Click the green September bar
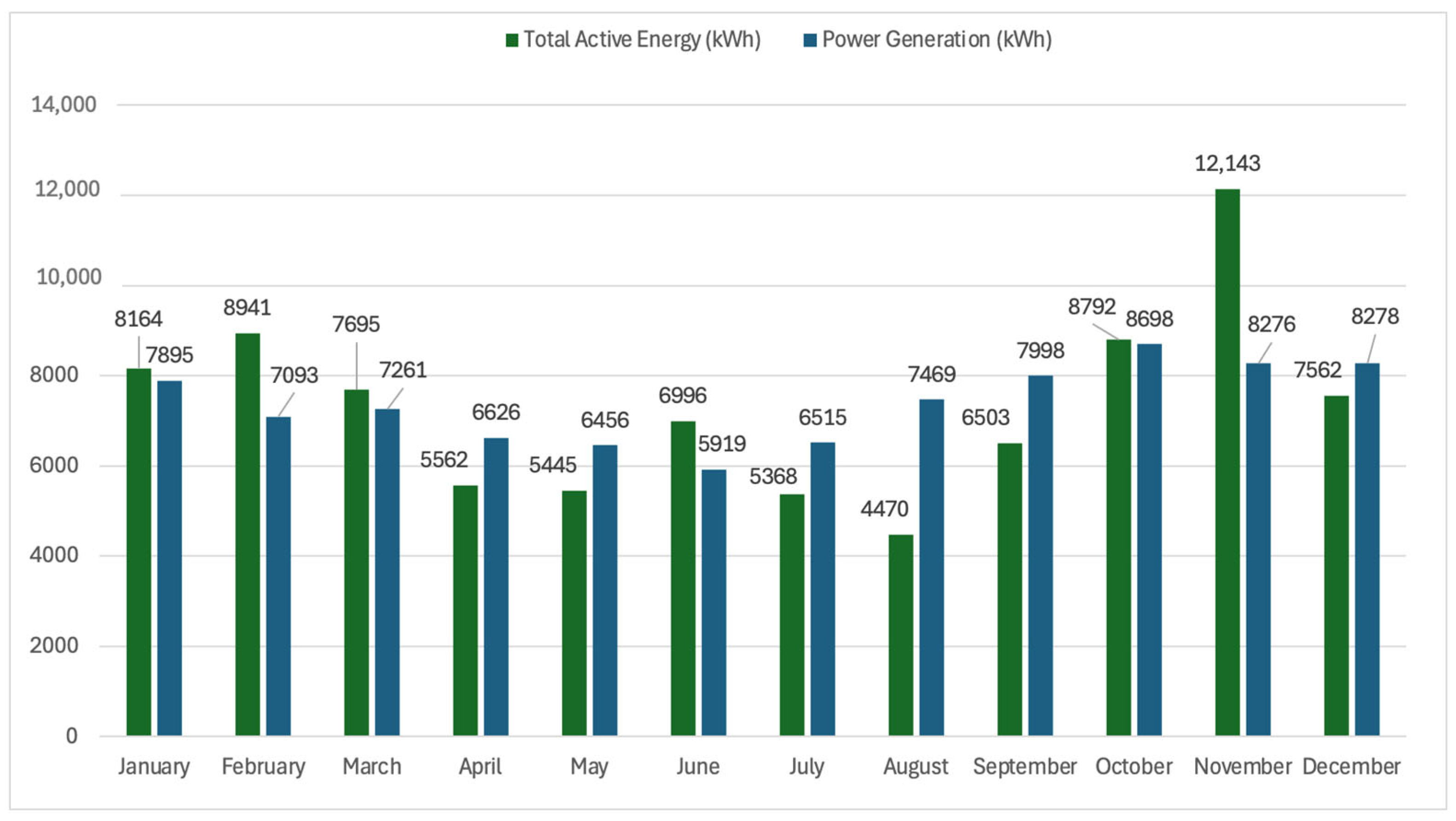1456x821 pixels. coord(1010,589)
